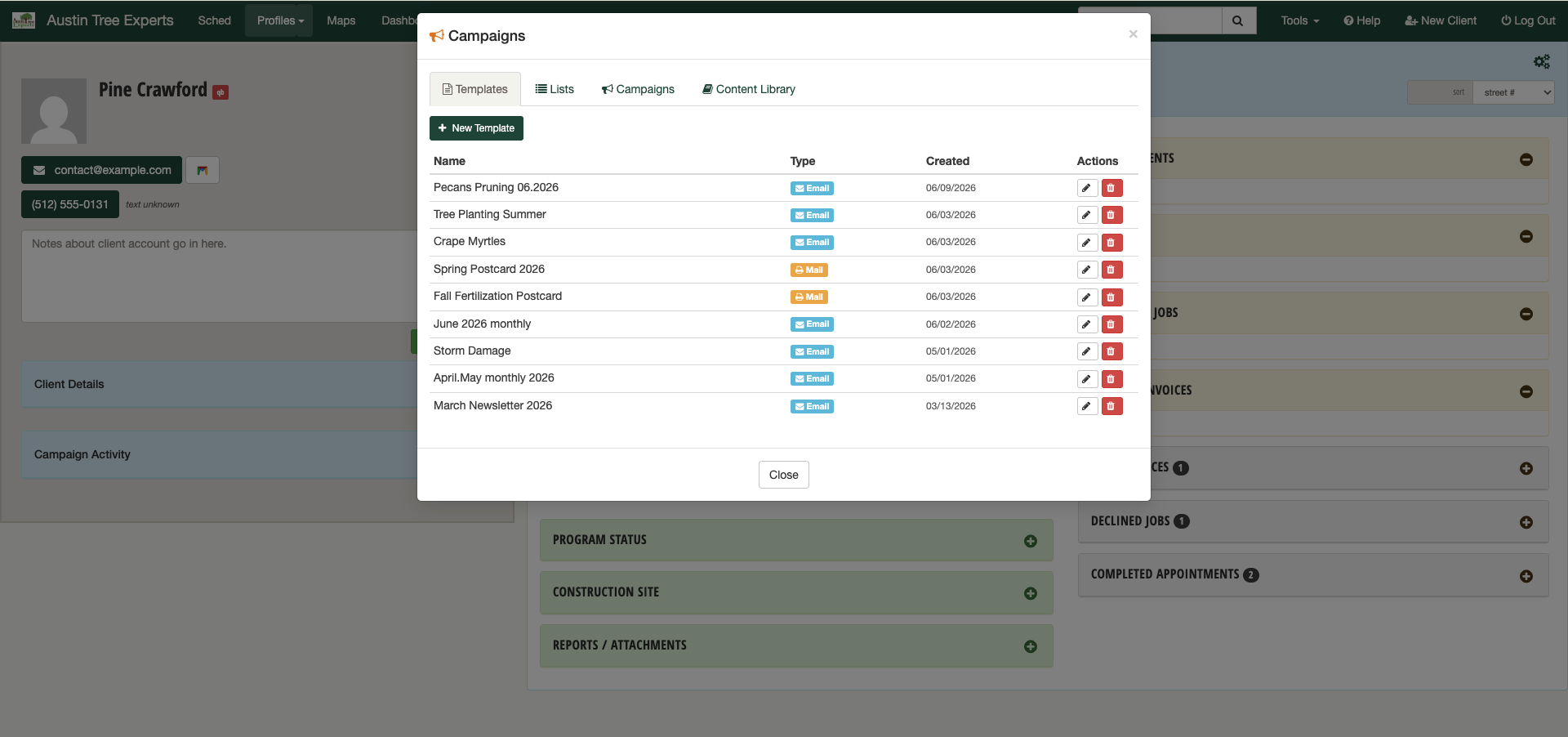Viewport: 1568px width, 737px height.
Task: Click the (512) 555-0131 phone button
Action: (x=70, y=204)
